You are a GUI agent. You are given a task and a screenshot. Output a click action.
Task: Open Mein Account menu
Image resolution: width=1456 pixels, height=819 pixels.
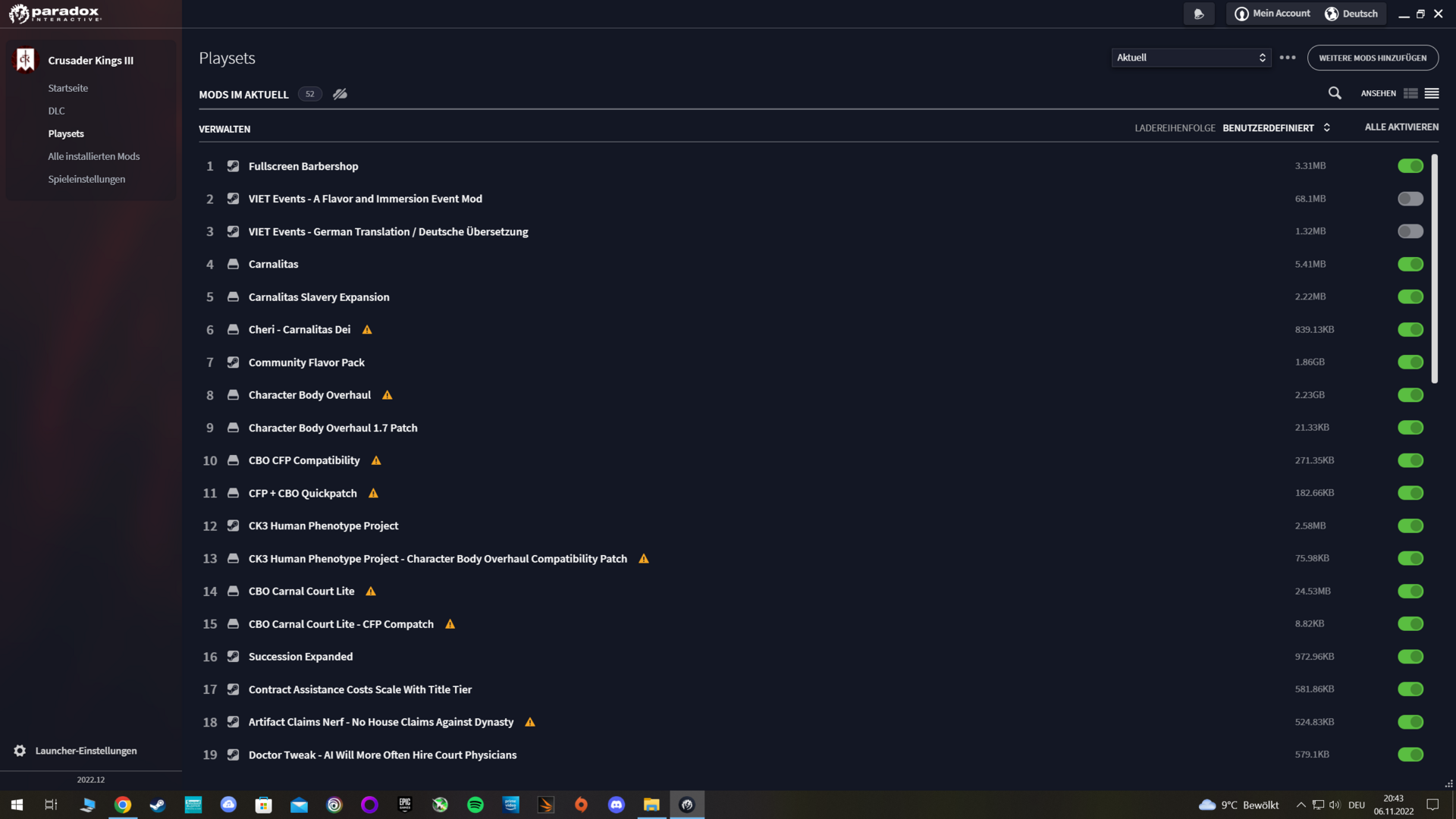pos(1272,14)
